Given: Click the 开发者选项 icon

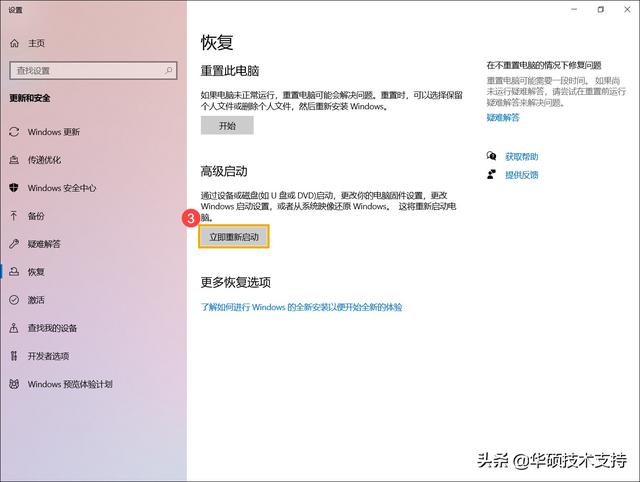Looking at the screenshot, I should point(14,356).
